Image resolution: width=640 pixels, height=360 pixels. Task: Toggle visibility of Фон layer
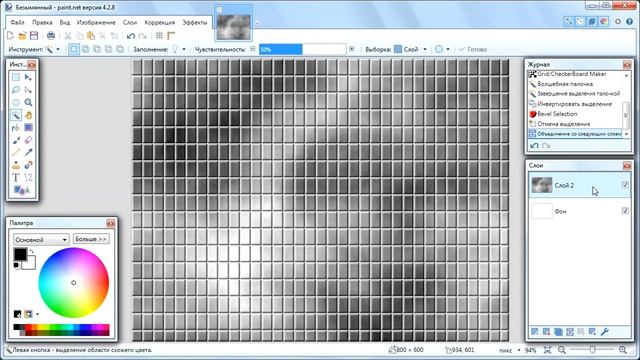(x=625, y=211)
